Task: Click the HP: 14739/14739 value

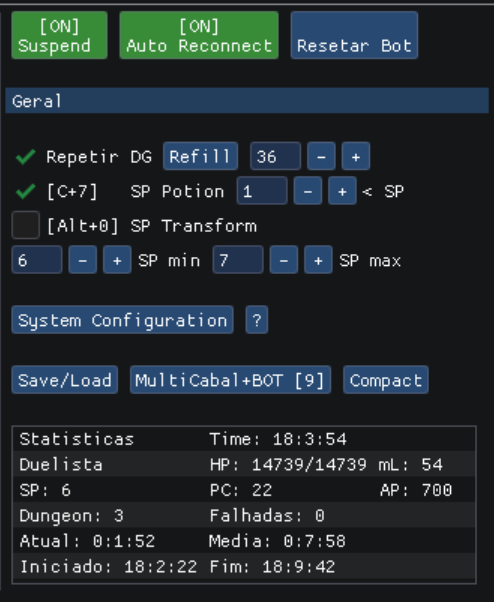Action: coord(288,465)
